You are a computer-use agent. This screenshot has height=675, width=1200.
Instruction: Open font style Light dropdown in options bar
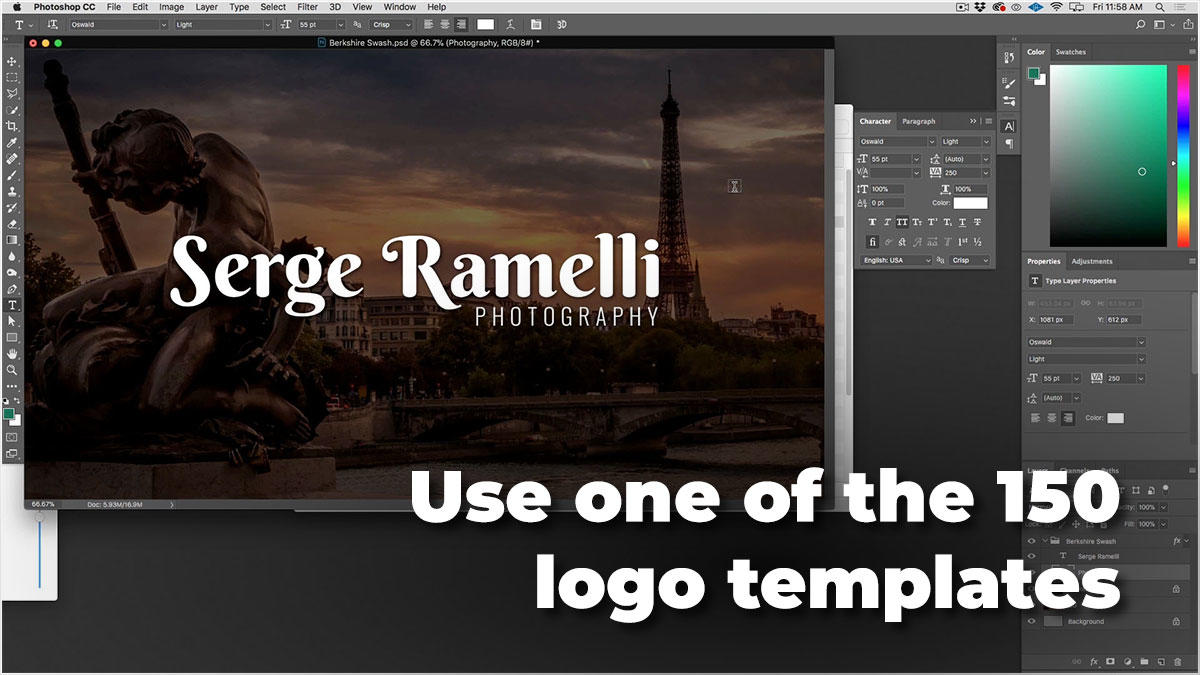click(x=223, y=24)
